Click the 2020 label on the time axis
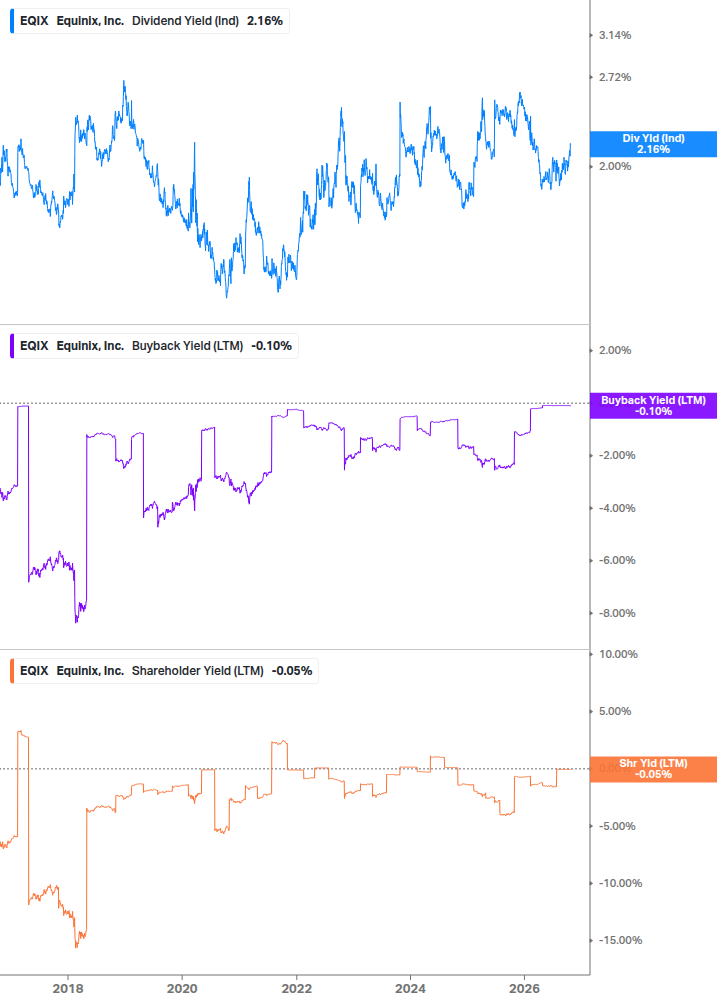The height and width of the screenshot is (1005, 717). pos(182,988)
